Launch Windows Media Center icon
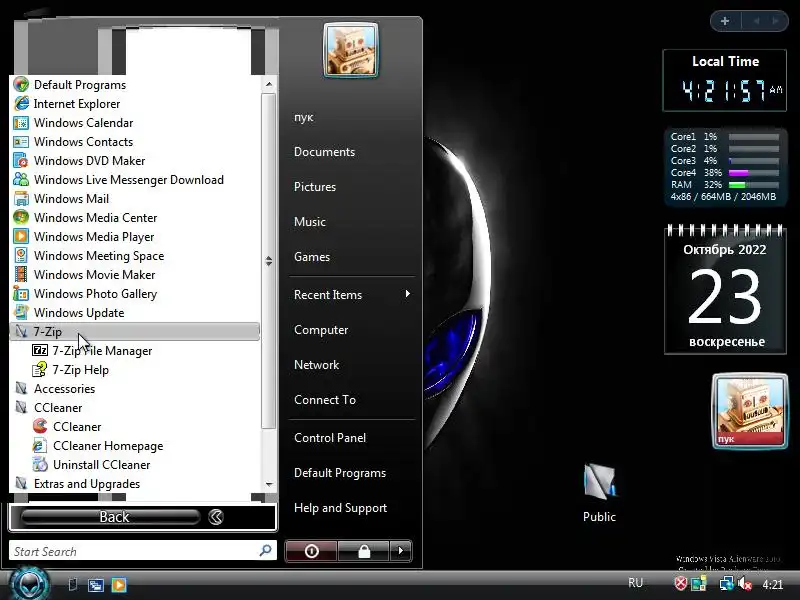Image resolution: width=800 pixels, height=600 pixels. tap(21, 217)
